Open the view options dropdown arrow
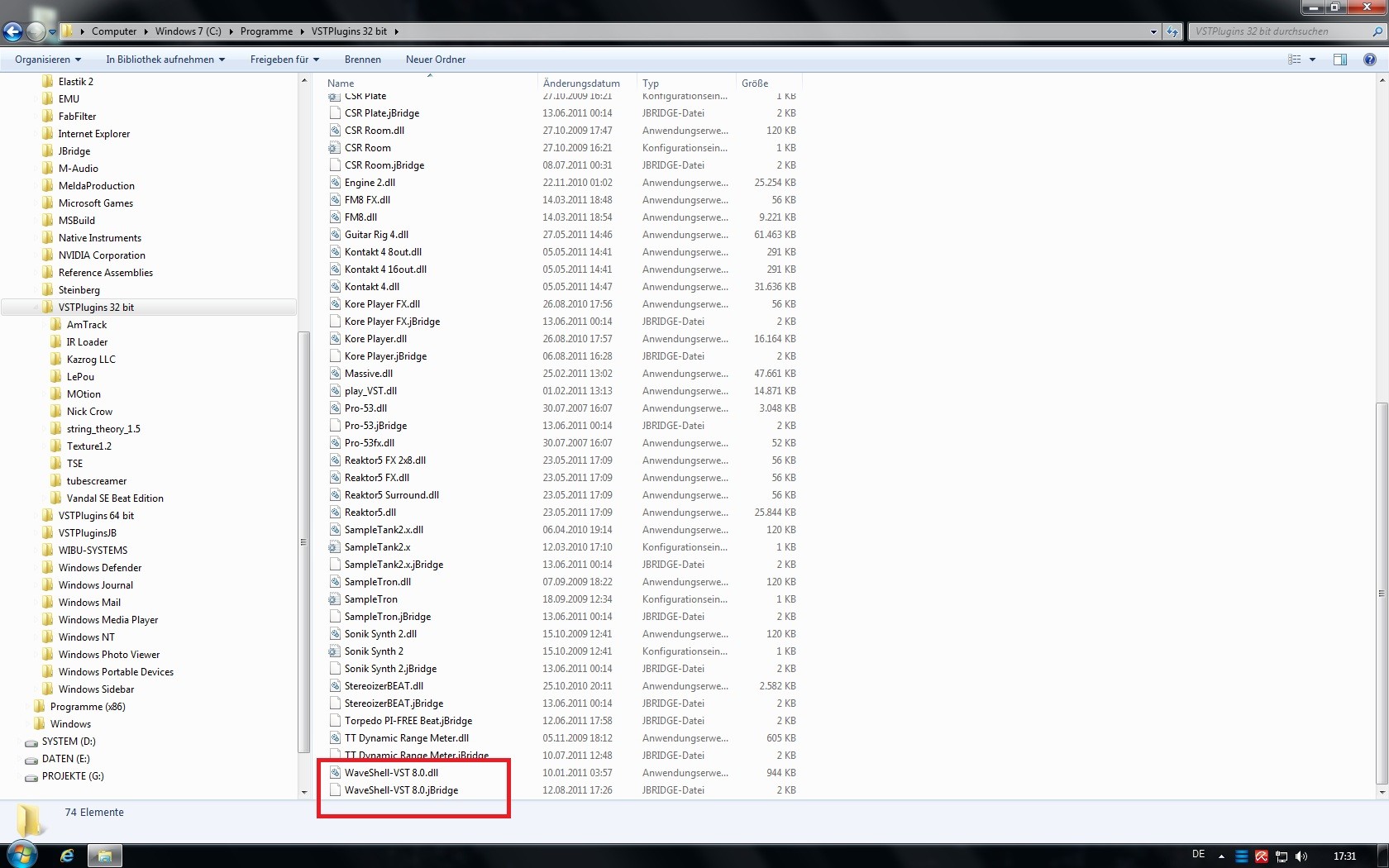Image resolution: width=1389 pixels, height=868 pixels. (1312, 60)
